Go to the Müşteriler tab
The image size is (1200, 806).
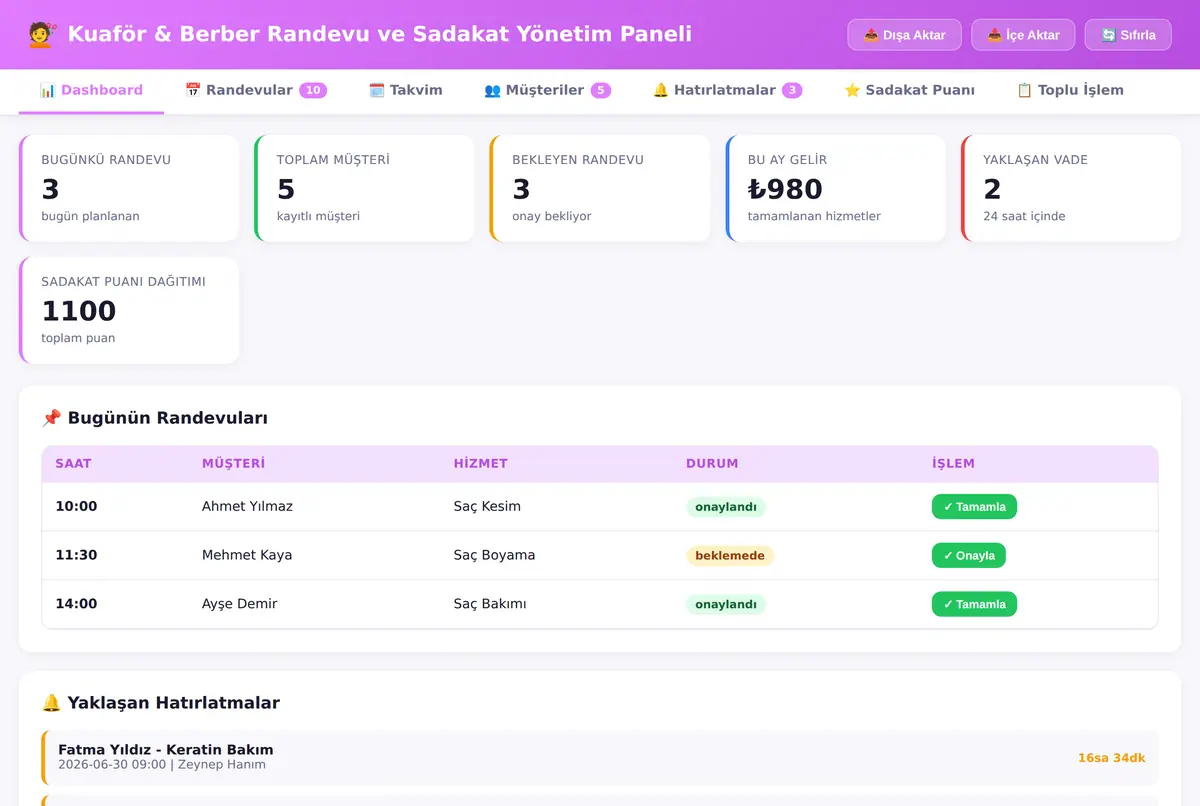[x=547, y=90]
